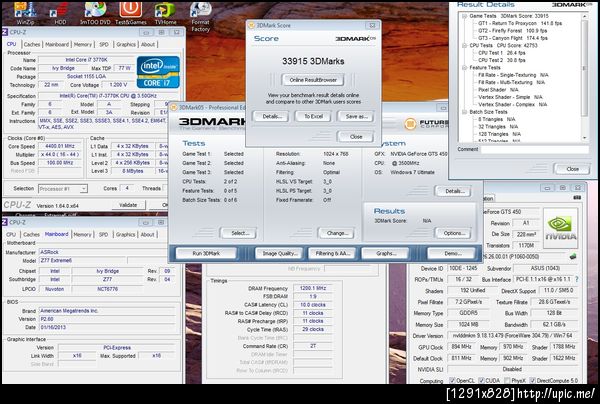This screenshot has height=404, width=600.
Task: Open the Graphics tab in top CPU-Z window
Action: click(126, 44)
